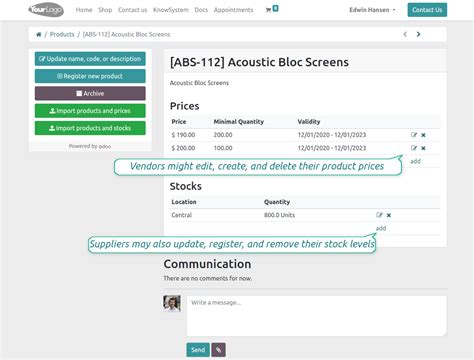Click add link under Stocks table

[381, 228]
